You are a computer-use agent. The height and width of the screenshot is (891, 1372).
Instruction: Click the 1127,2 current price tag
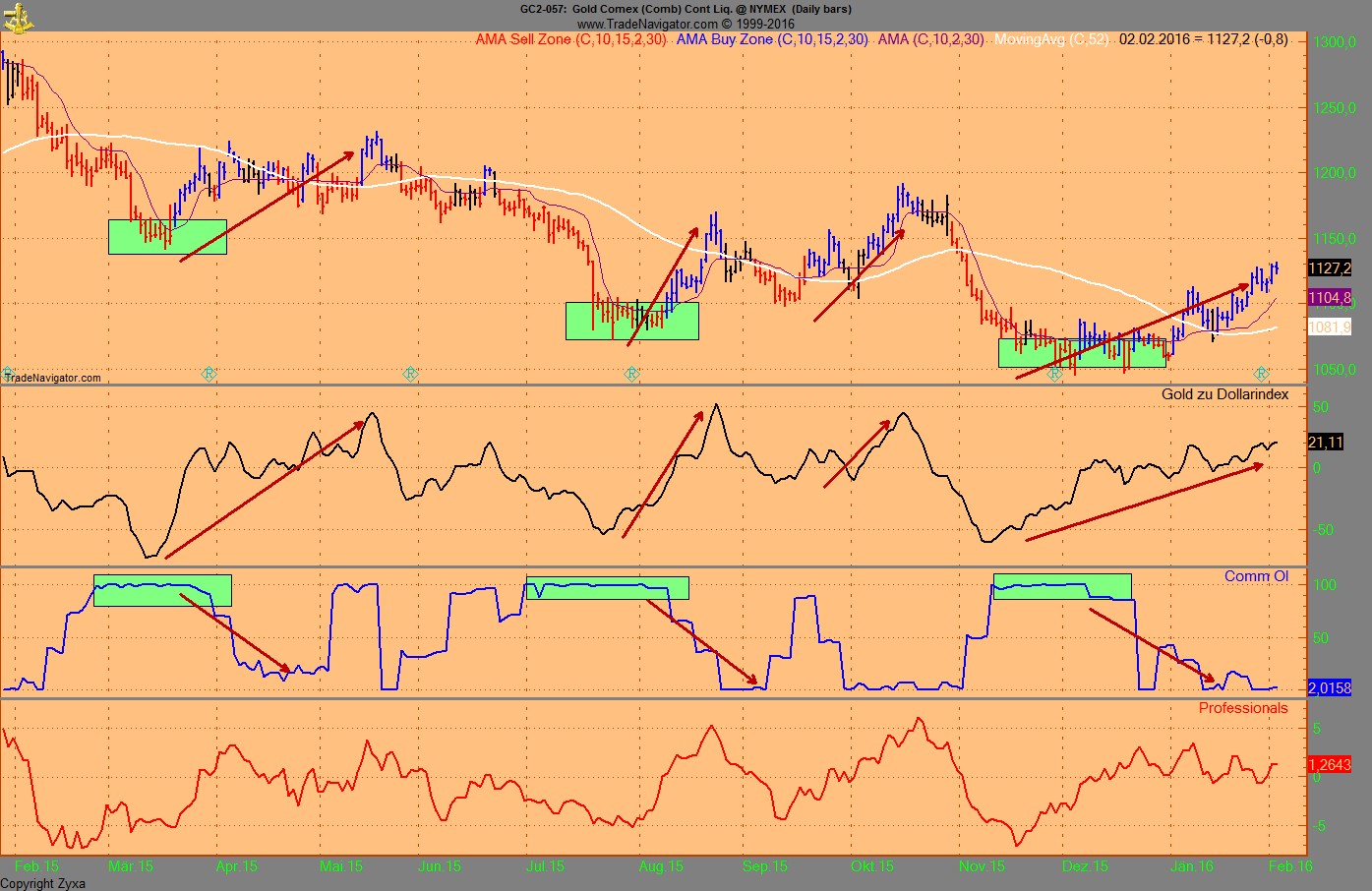[1329, 268]
